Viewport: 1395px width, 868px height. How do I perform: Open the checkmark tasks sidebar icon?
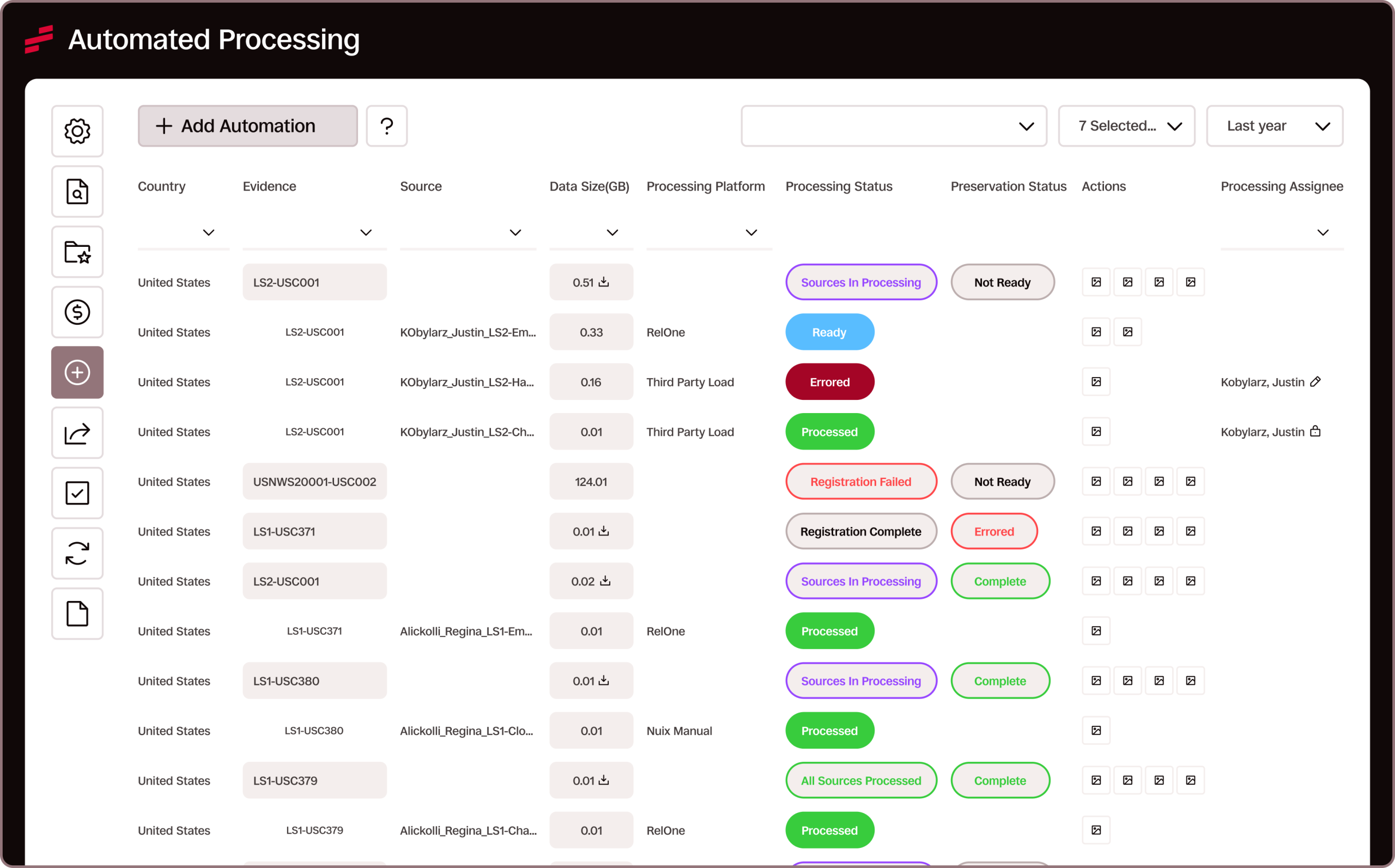pyautogui.click(x=77, y=493)
